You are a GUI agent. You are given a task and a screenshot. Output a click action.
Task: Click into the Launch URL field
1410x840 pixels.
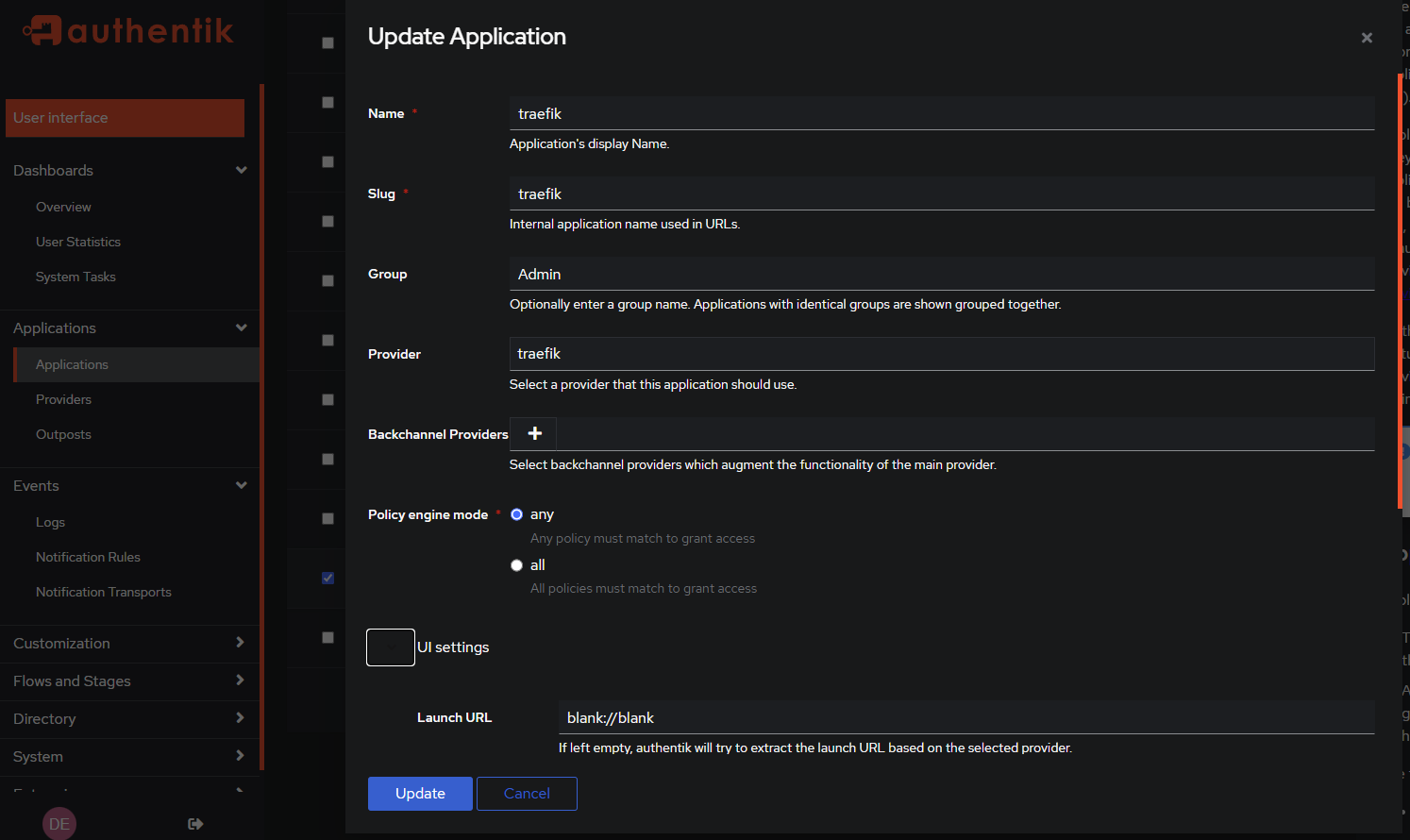(965, 717)
